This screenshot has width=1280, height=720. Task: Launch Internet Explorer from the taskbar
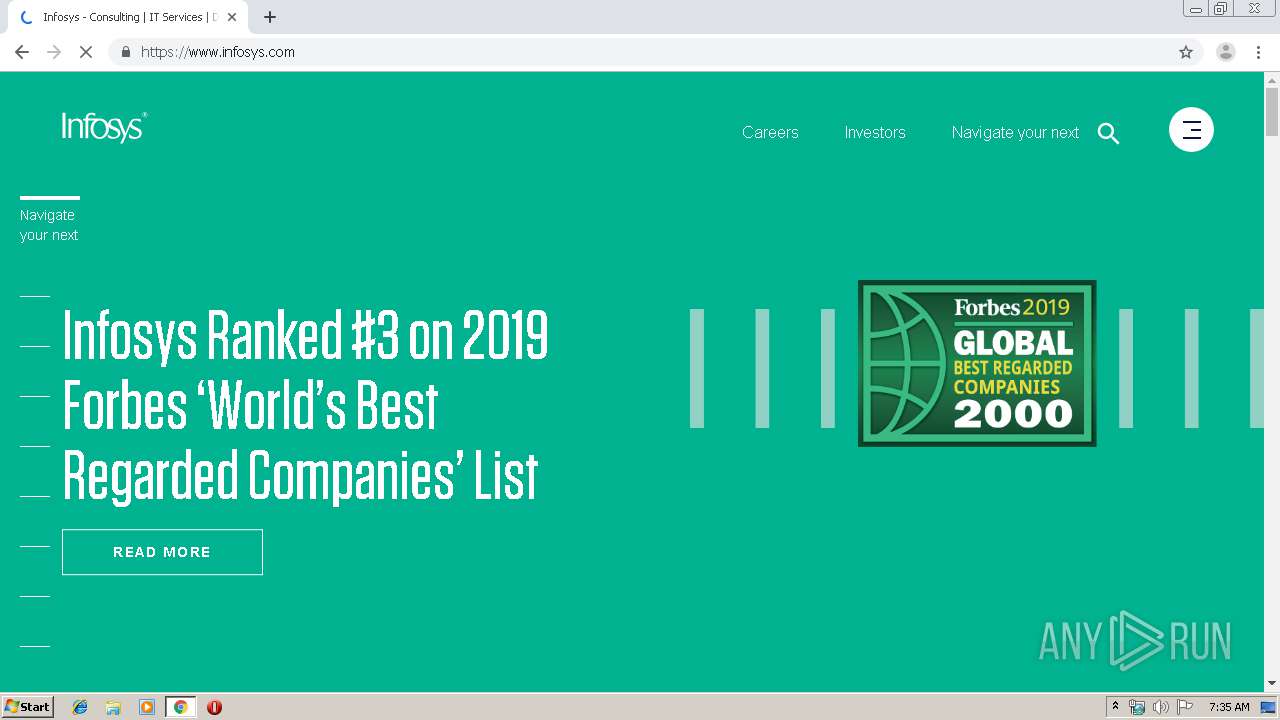[80, 707]
